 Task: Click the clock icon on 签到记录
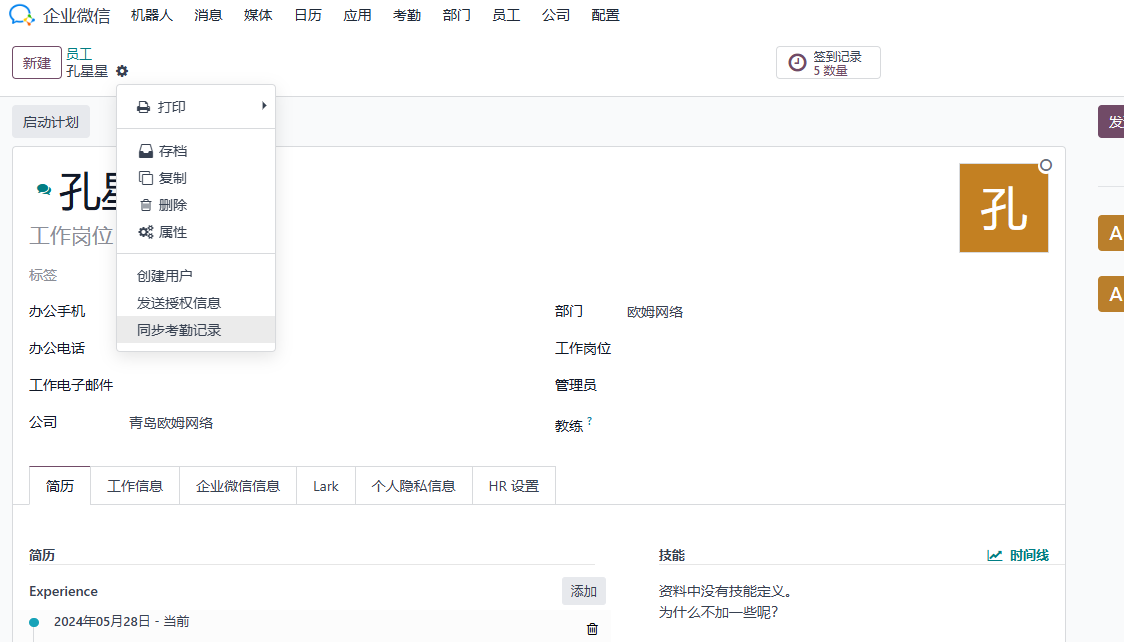(x=797, y=63)
